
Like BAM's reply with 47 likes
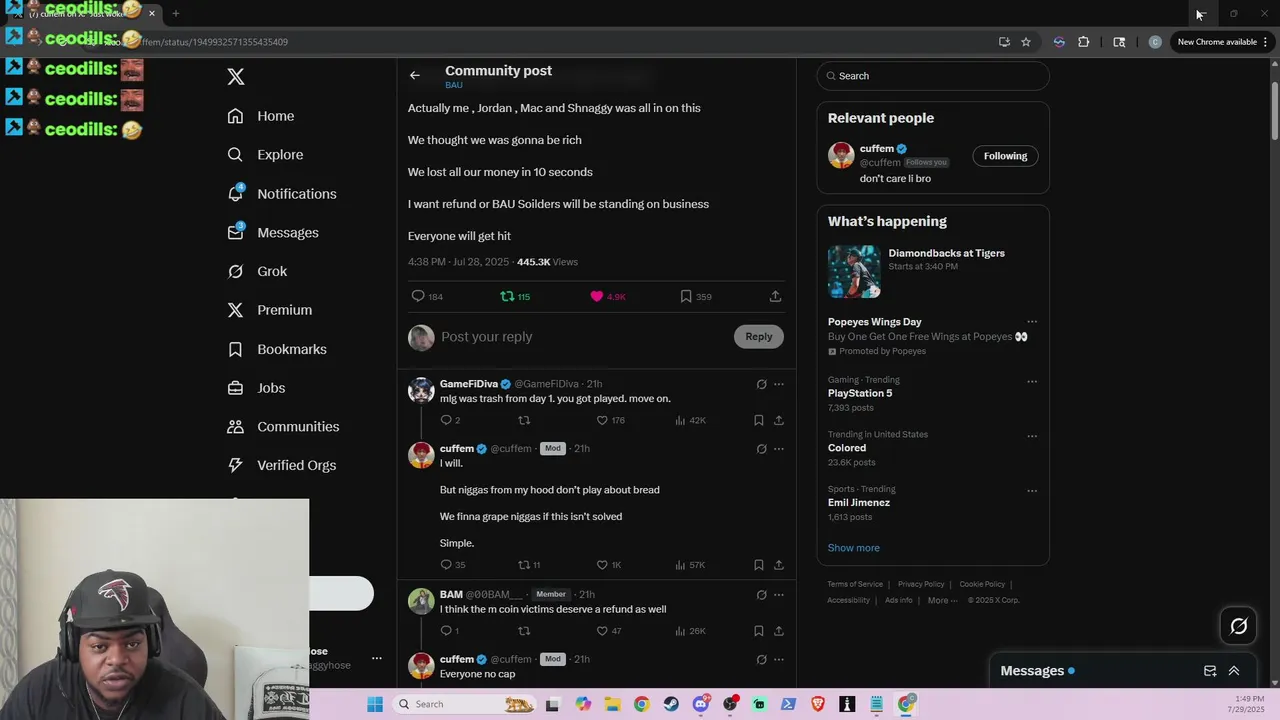click(602, 631)
